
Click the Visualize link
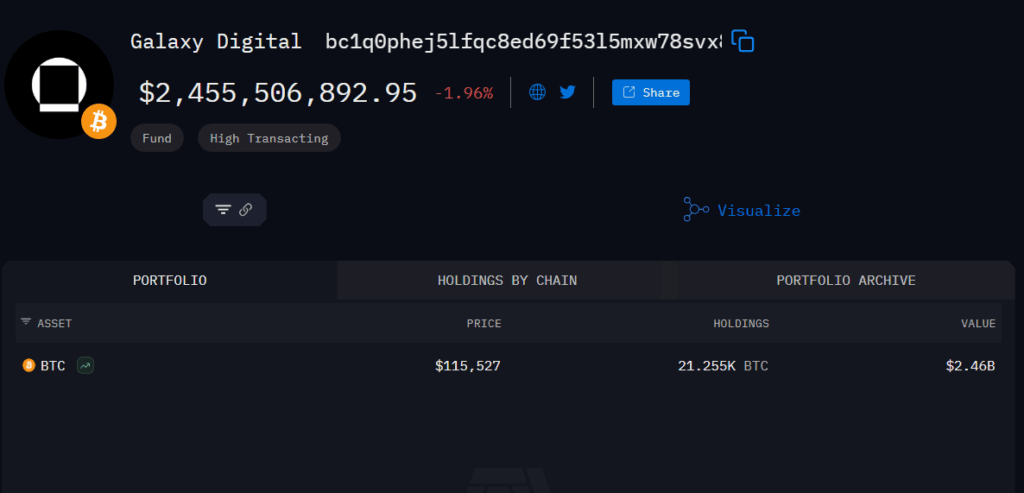pyautogui.click(x=759, y=210)
